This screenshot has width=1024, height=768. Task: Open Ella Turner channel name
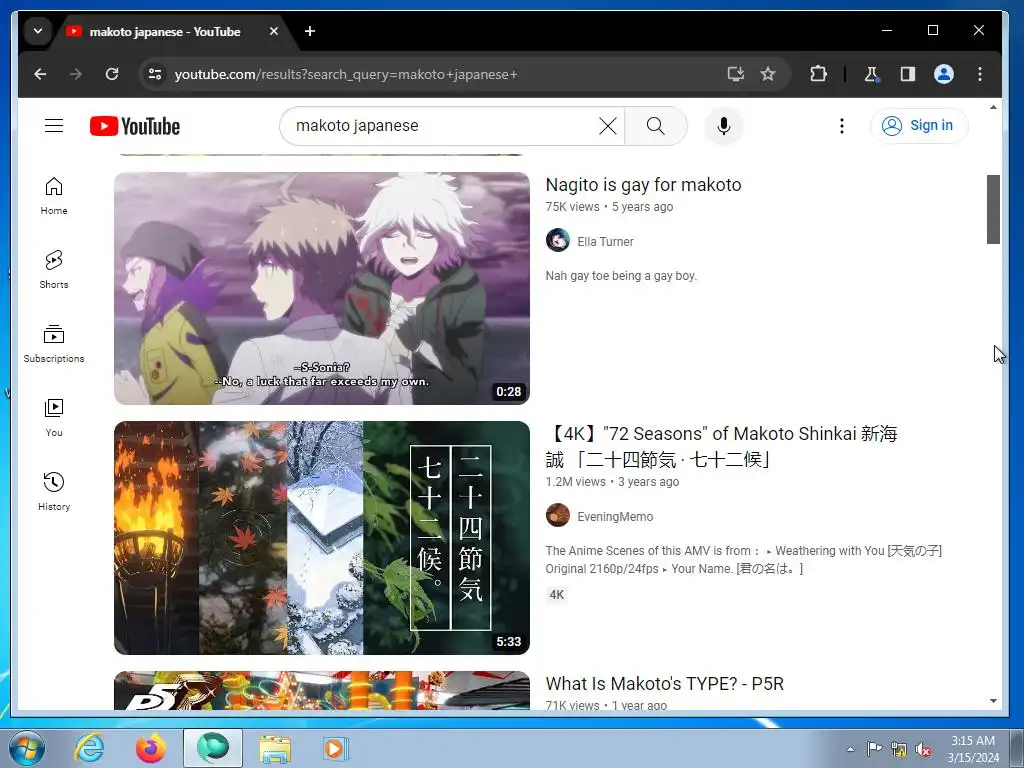605,242
